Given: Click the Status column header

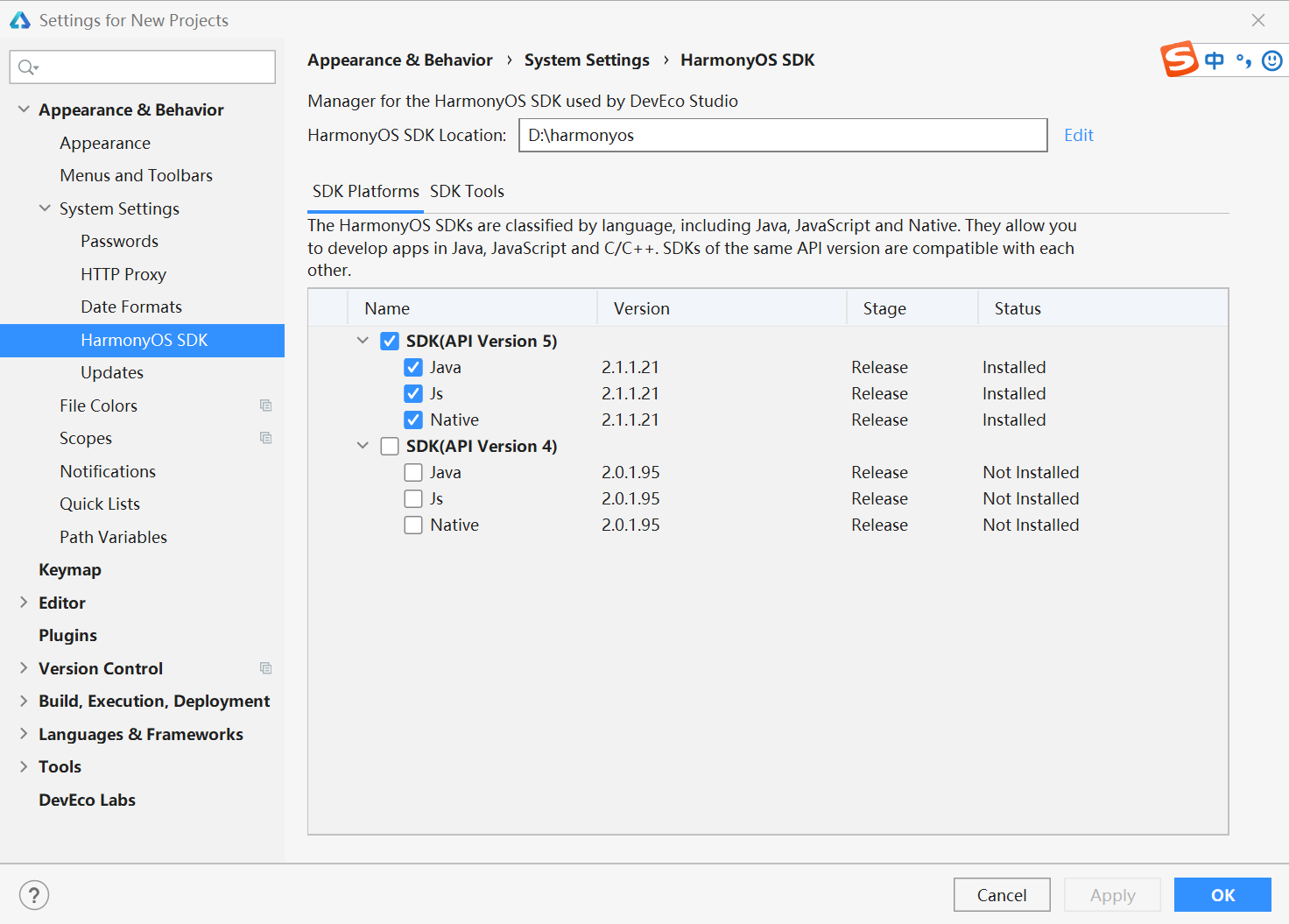Looking at the screenshot, I should click(x=1103, y=308).
